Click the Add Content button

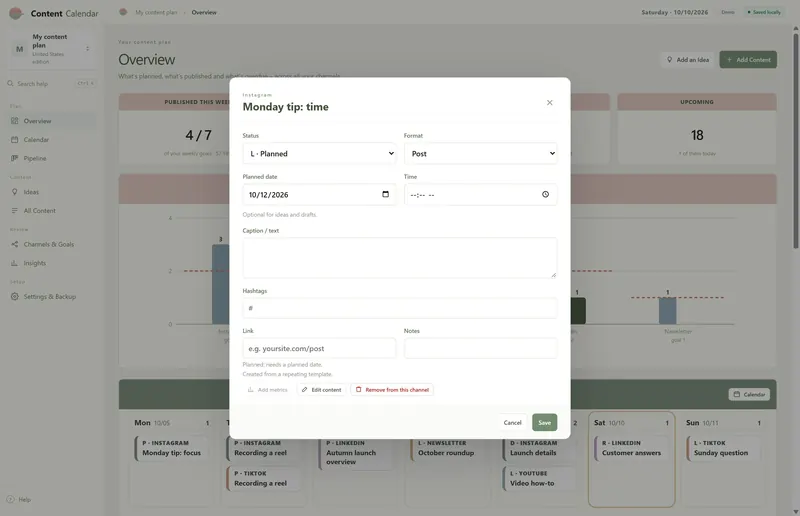click(748, 60)
